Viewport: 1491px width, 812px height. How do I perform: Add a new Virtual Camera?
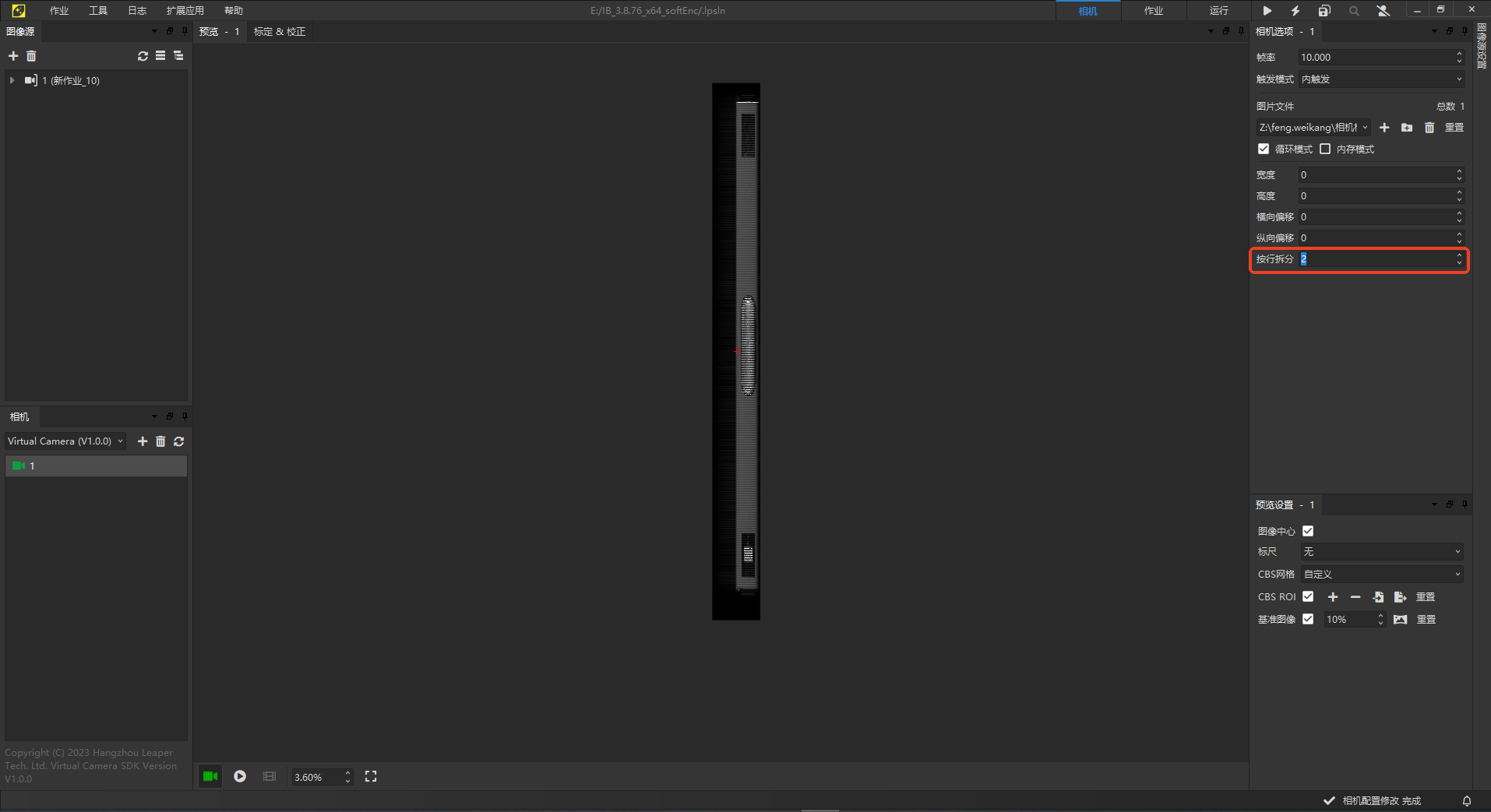(x=143, y=441)
